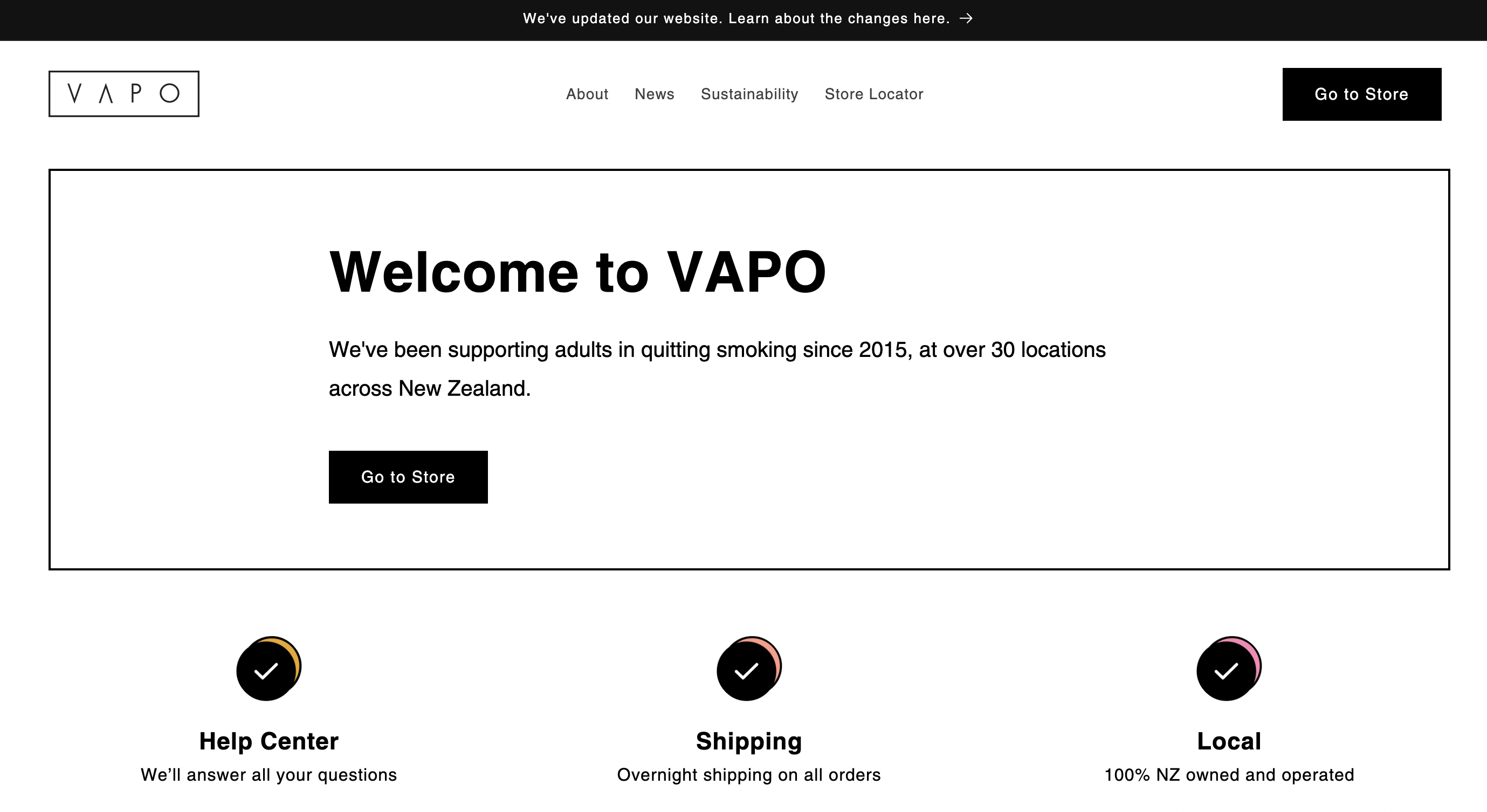Open the News menu item
Screen dimensions: 1487x812
[x=655, y=94]
